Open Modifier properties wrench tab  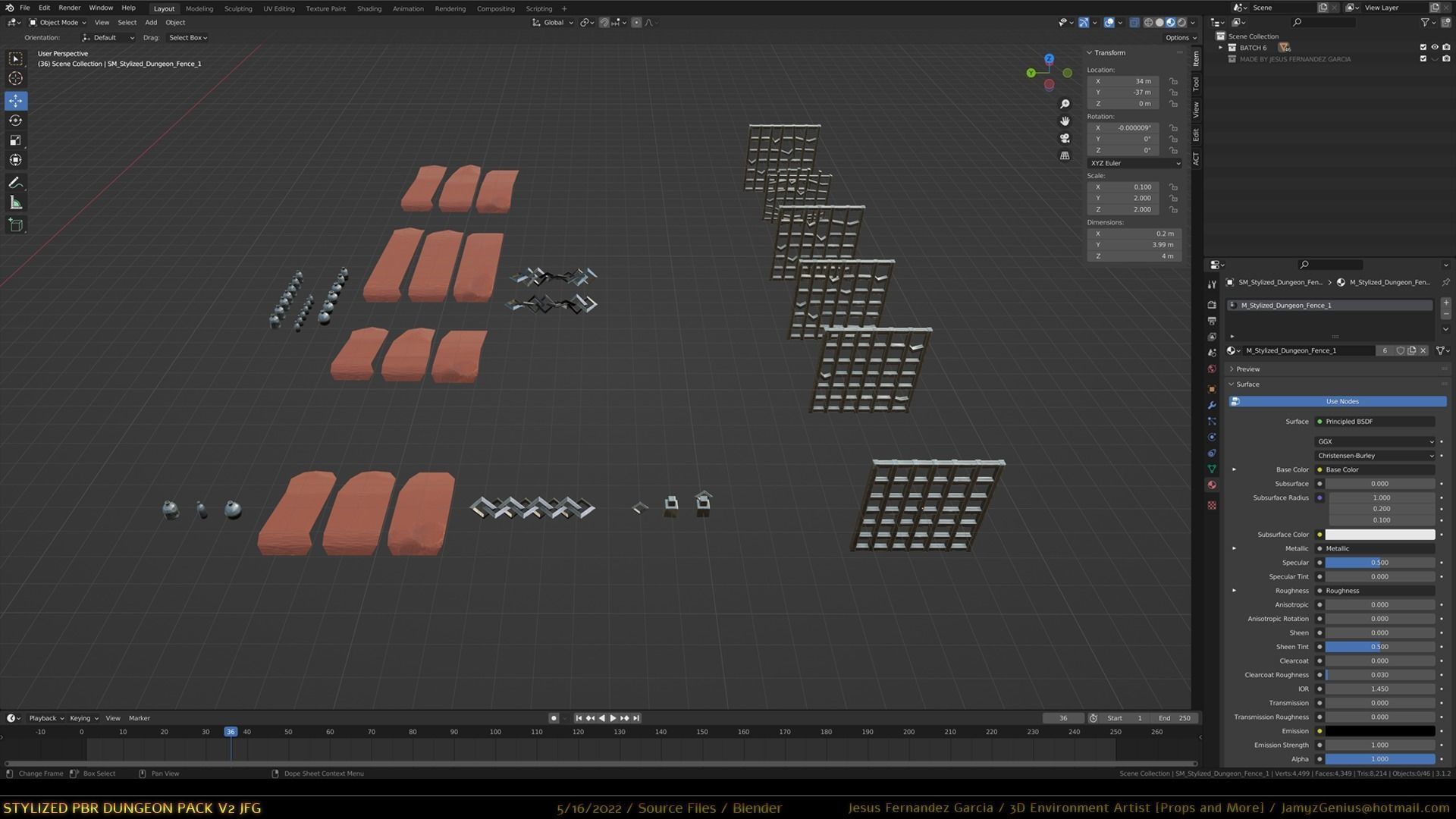[1212, 406]
